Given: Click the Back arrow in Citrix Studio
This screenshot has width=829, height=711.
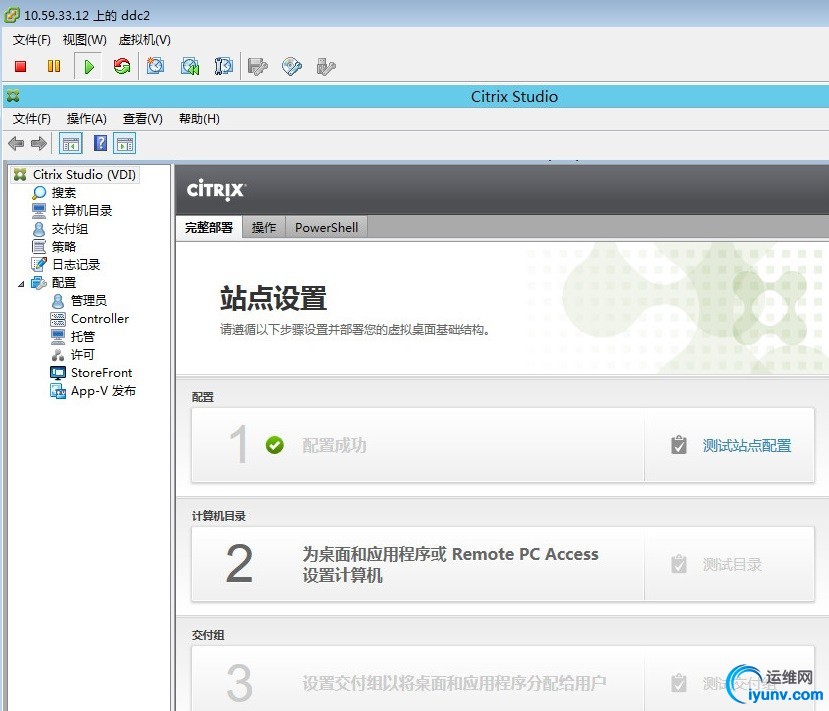Looking at the screenshot, I should click(16, 143).
